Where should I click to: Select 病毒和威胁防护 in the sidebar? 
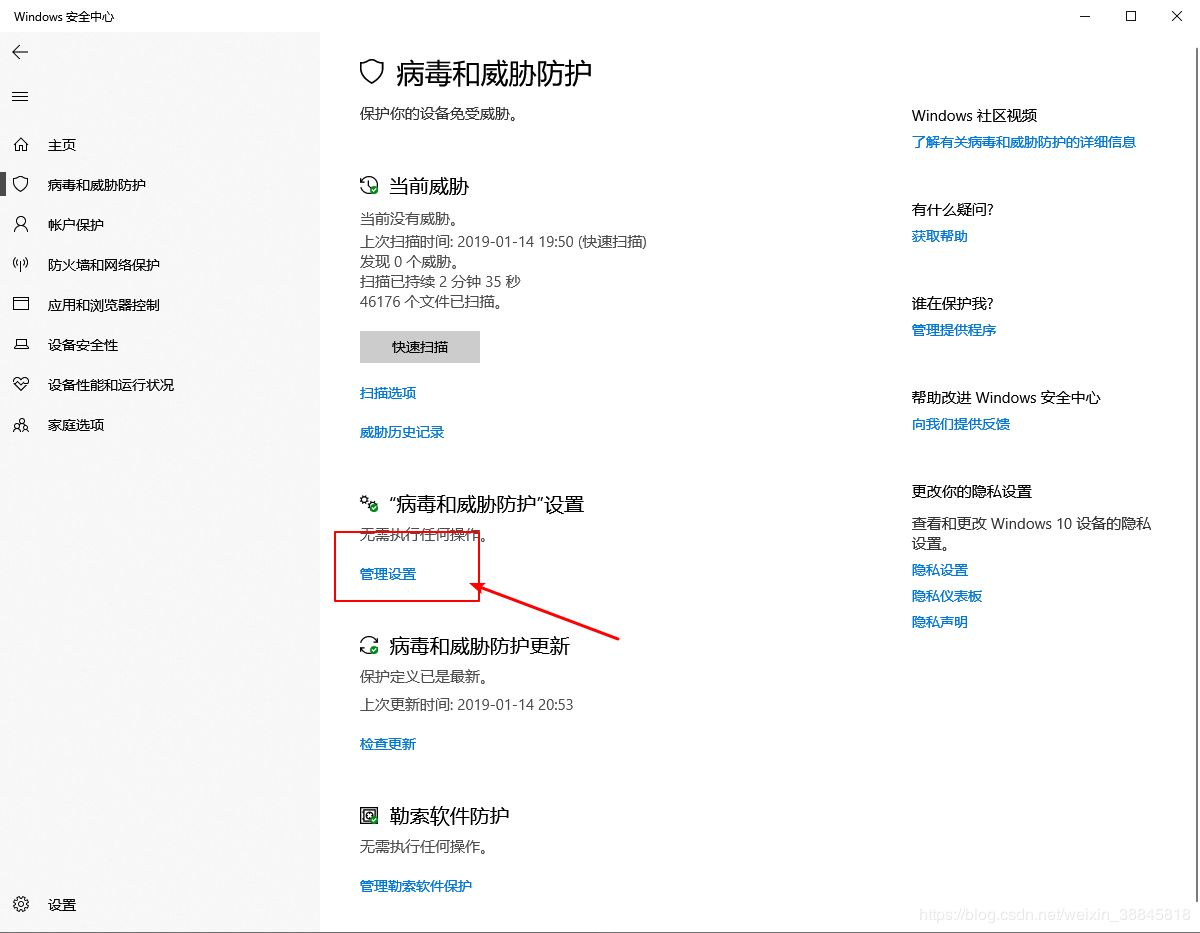(x=97, y=185)
